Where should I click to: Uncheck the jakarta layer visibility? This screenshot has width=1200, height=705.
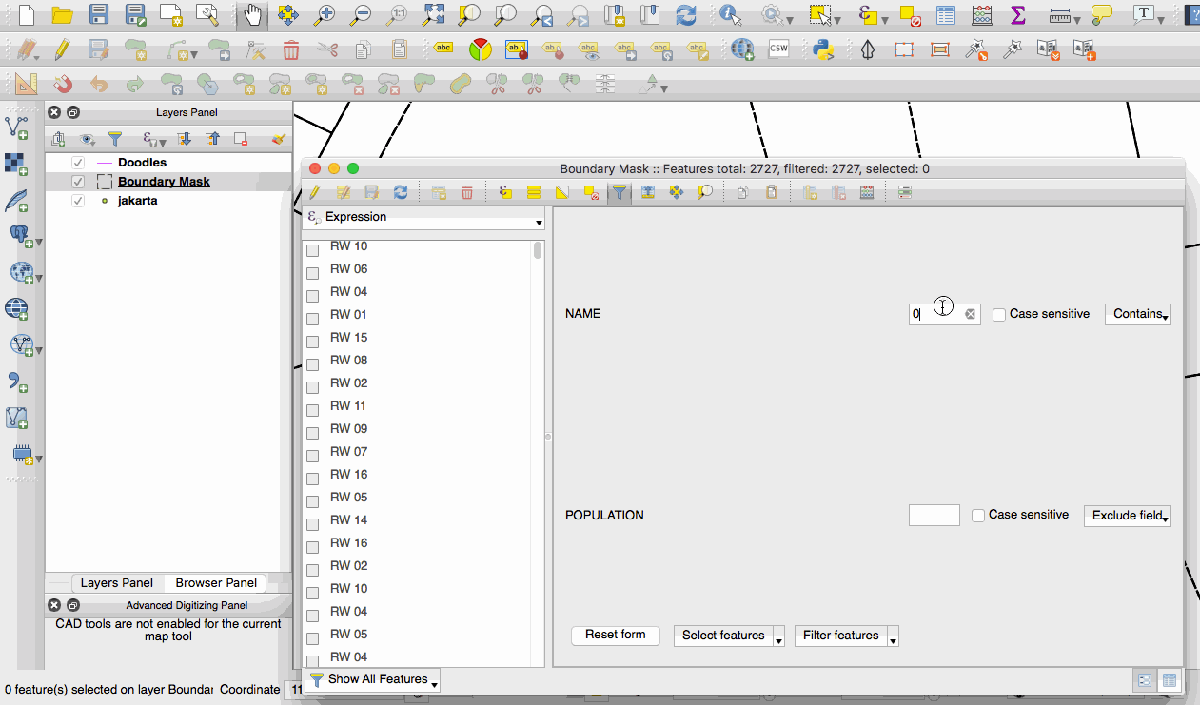[78, 201]
